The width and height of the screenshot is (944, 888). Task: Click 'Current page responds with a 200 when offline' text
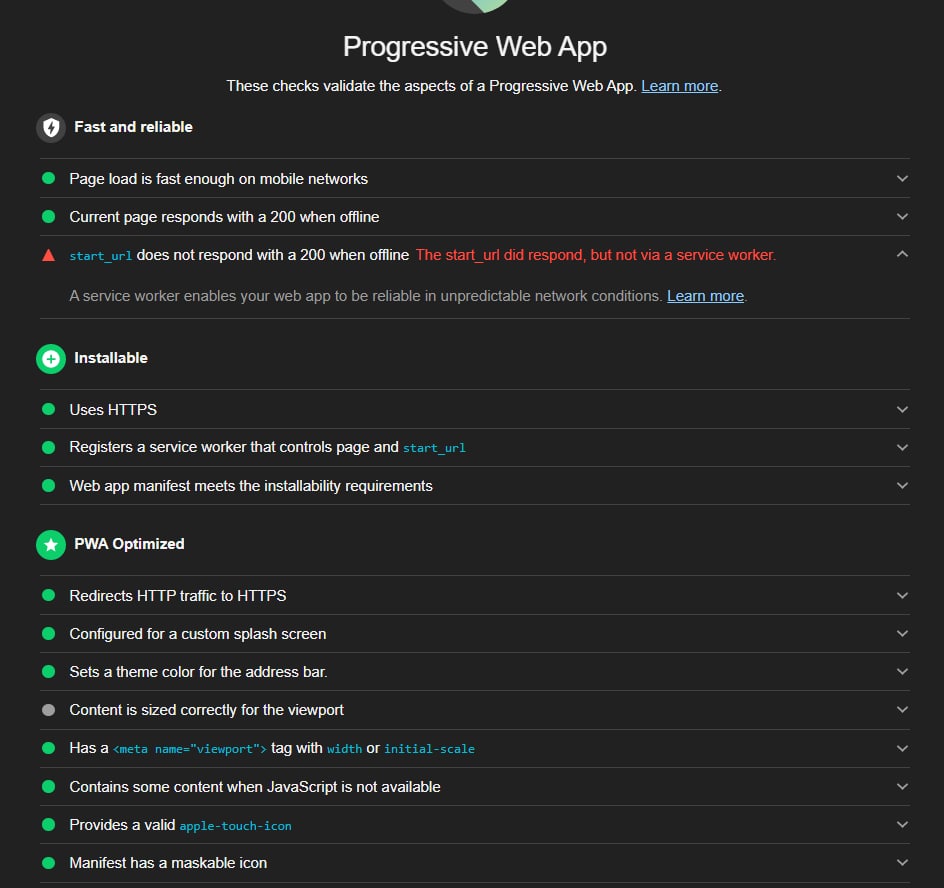224,217
